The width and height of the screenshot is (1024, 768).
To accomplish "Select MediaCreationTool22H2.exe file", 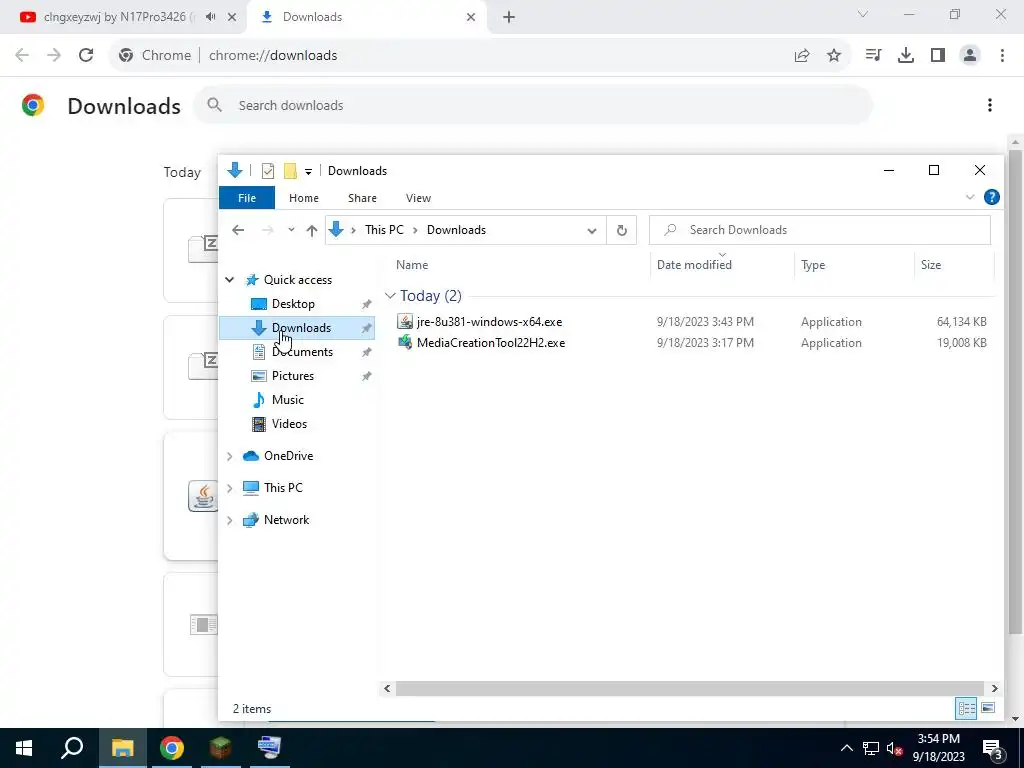I will (490, 343).
